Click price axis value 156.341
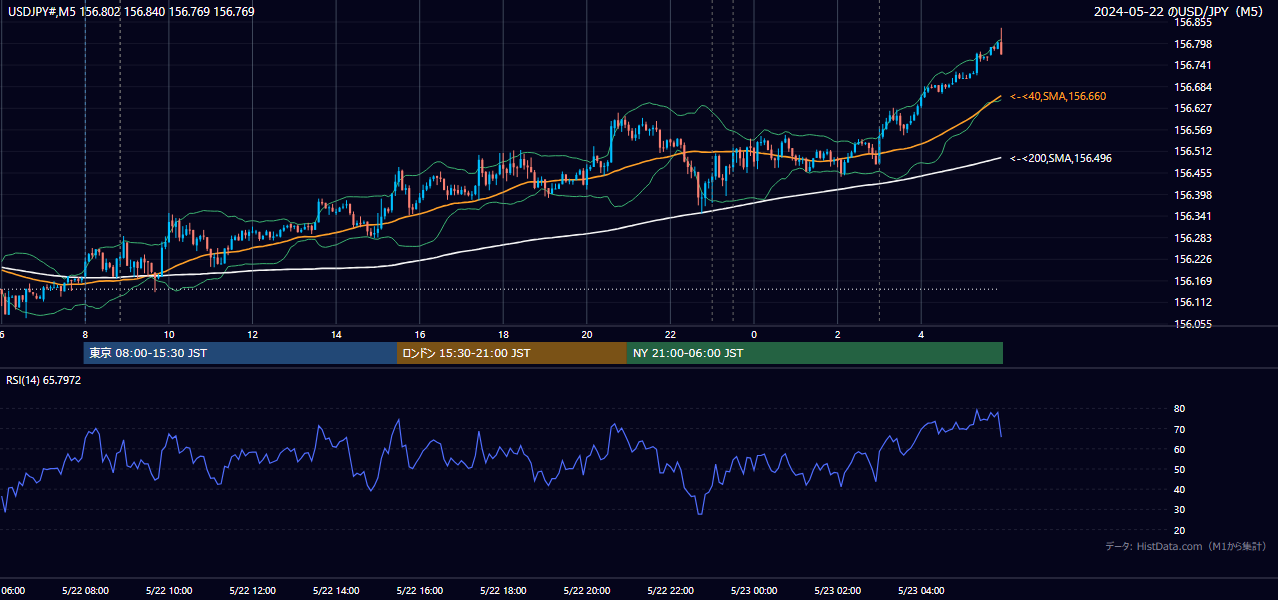Screen dimensions: 1278x600 click(1193, 216)
